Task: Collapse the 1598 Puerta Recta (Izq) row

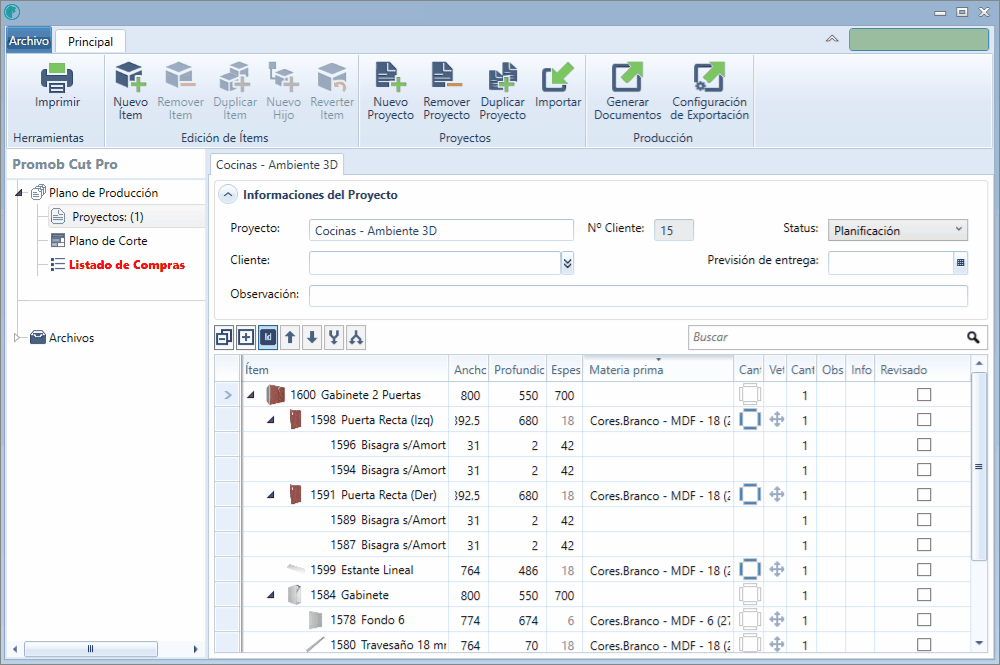Action: [x=271, y=420]
